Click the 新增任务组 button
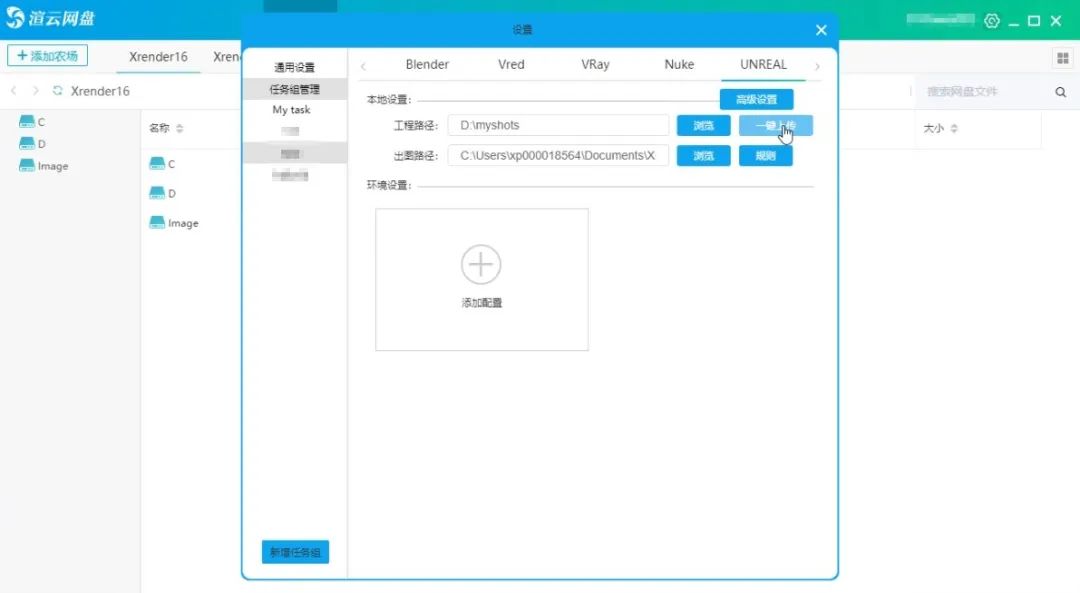Viewport: 1080px width, 593px height. (x=295, y=552)
